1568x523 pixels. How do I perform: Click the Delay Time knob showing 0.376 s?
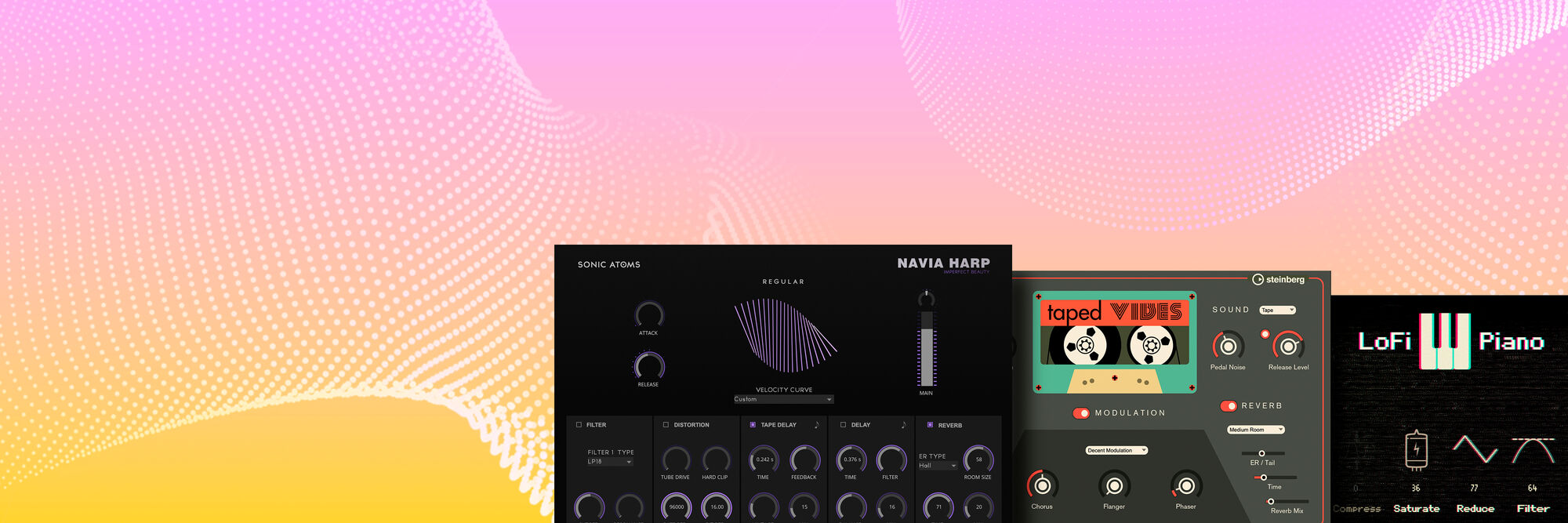coord(851,459)
